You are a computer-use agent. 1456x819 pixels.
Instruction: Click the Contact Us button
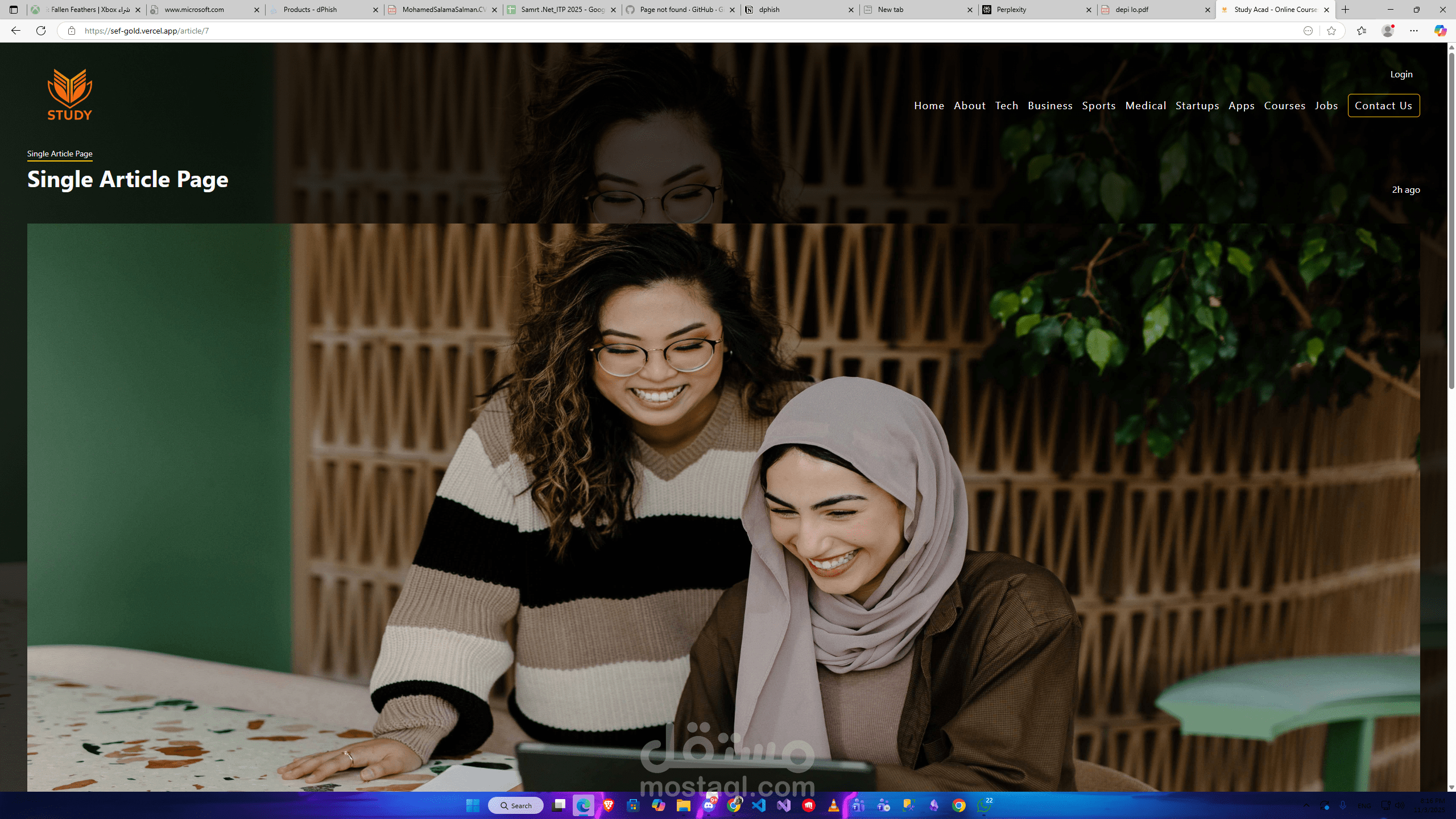[1384, 105]
